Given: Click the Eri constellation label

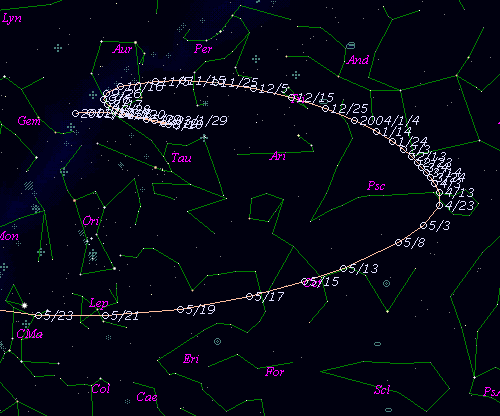Looking at the screenshot, I should 191,359.
